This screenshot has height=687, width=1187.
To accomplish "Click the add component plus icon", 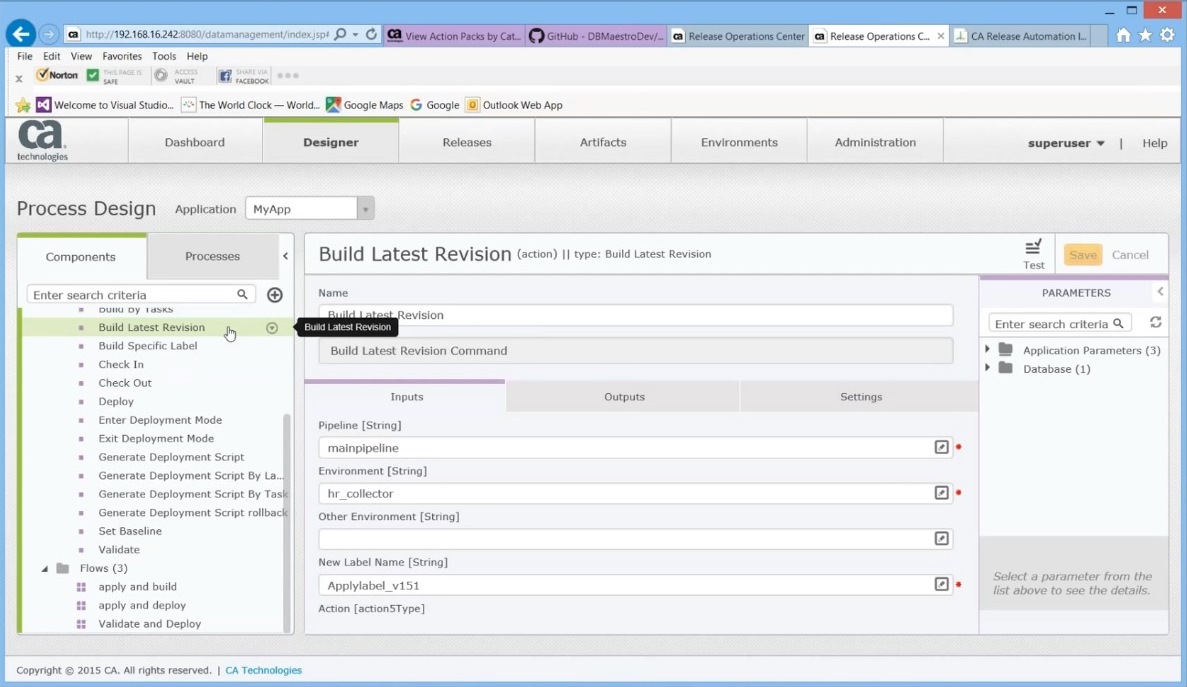I will tap(275, 295).
